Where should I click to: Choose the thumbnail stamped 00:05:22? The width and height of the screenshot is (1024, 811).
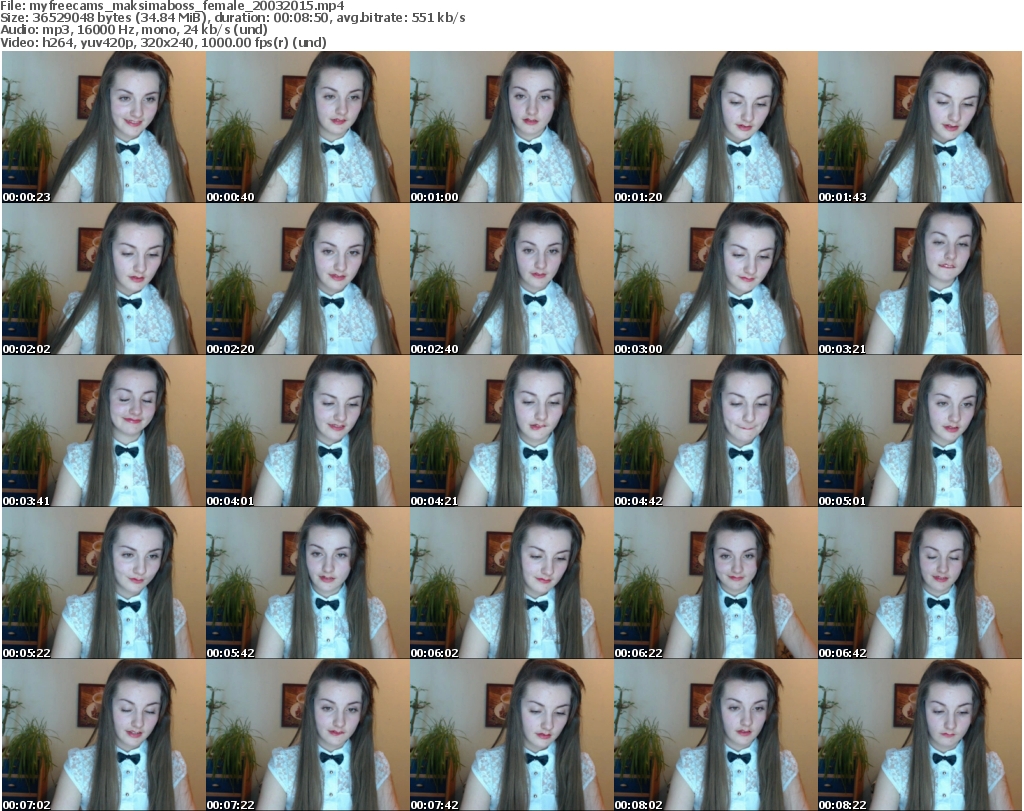pos(104,583)
